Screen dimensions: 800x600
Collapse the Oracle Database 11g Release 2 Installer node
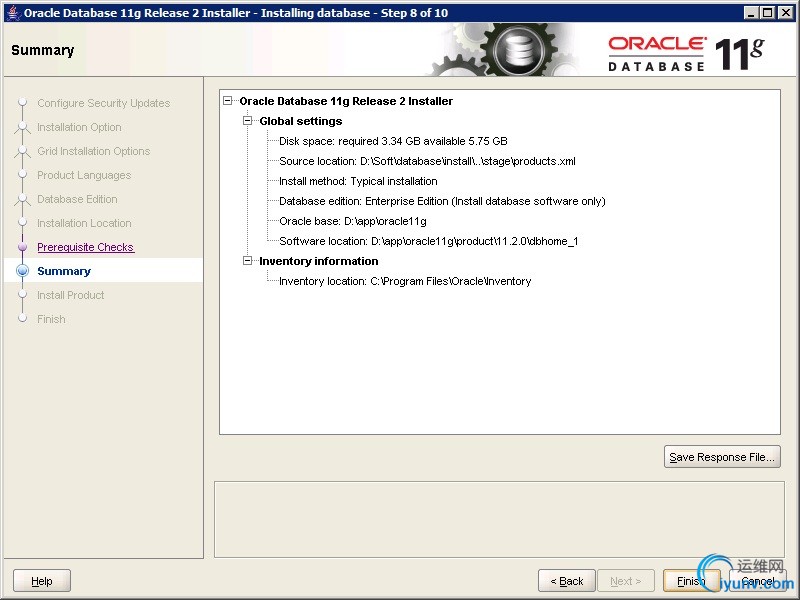coord(228,101)
